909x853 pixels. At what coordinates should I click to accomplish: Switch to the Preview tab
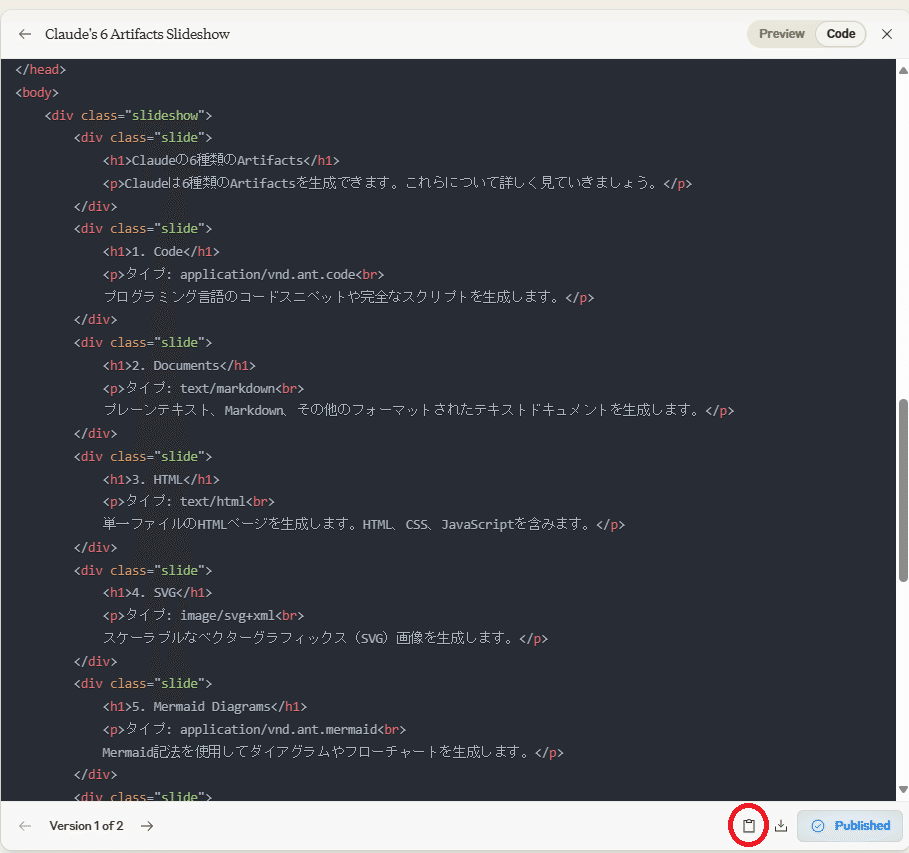781,34
